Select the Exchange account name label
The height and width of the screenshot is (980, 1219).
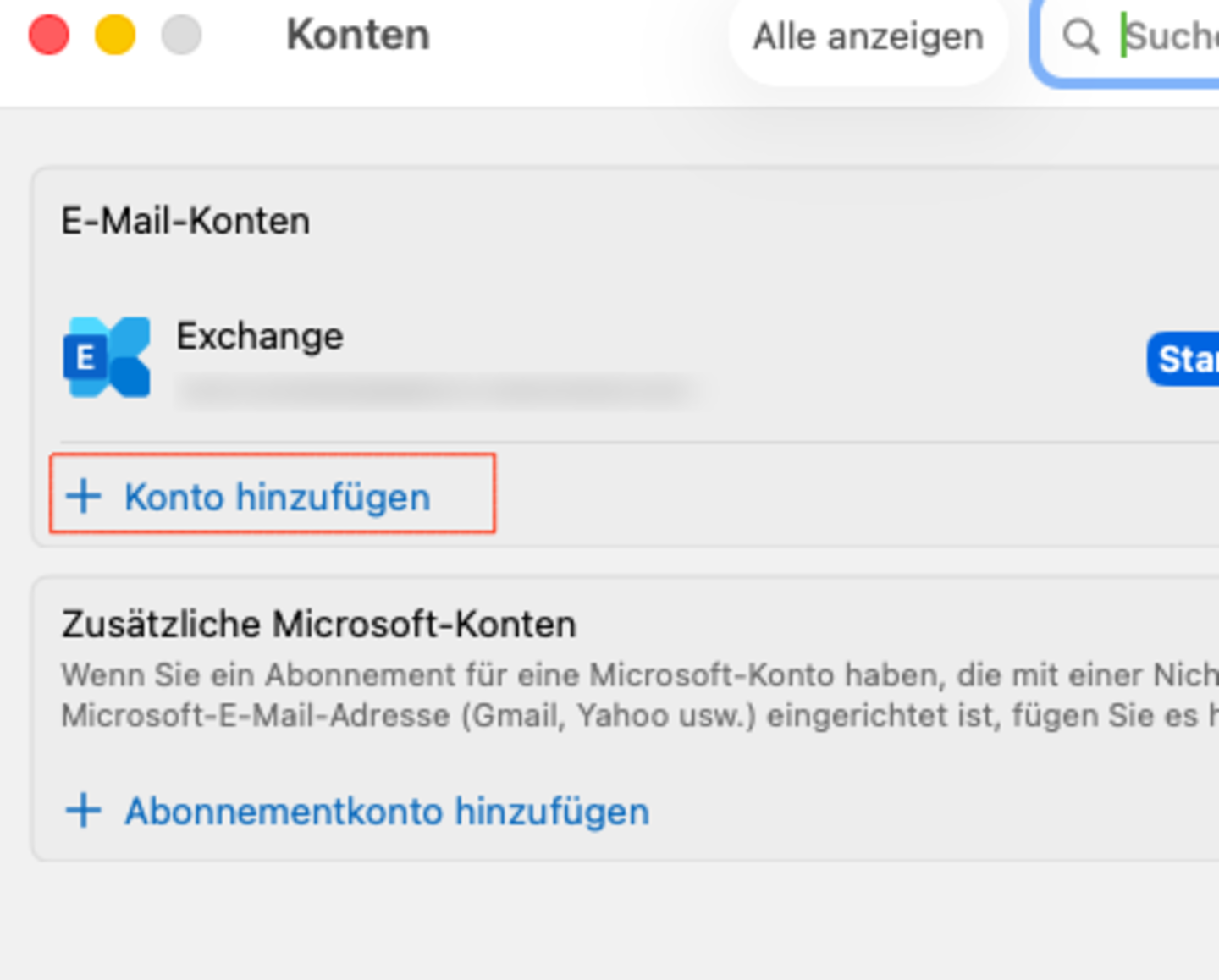coord(260,337)
